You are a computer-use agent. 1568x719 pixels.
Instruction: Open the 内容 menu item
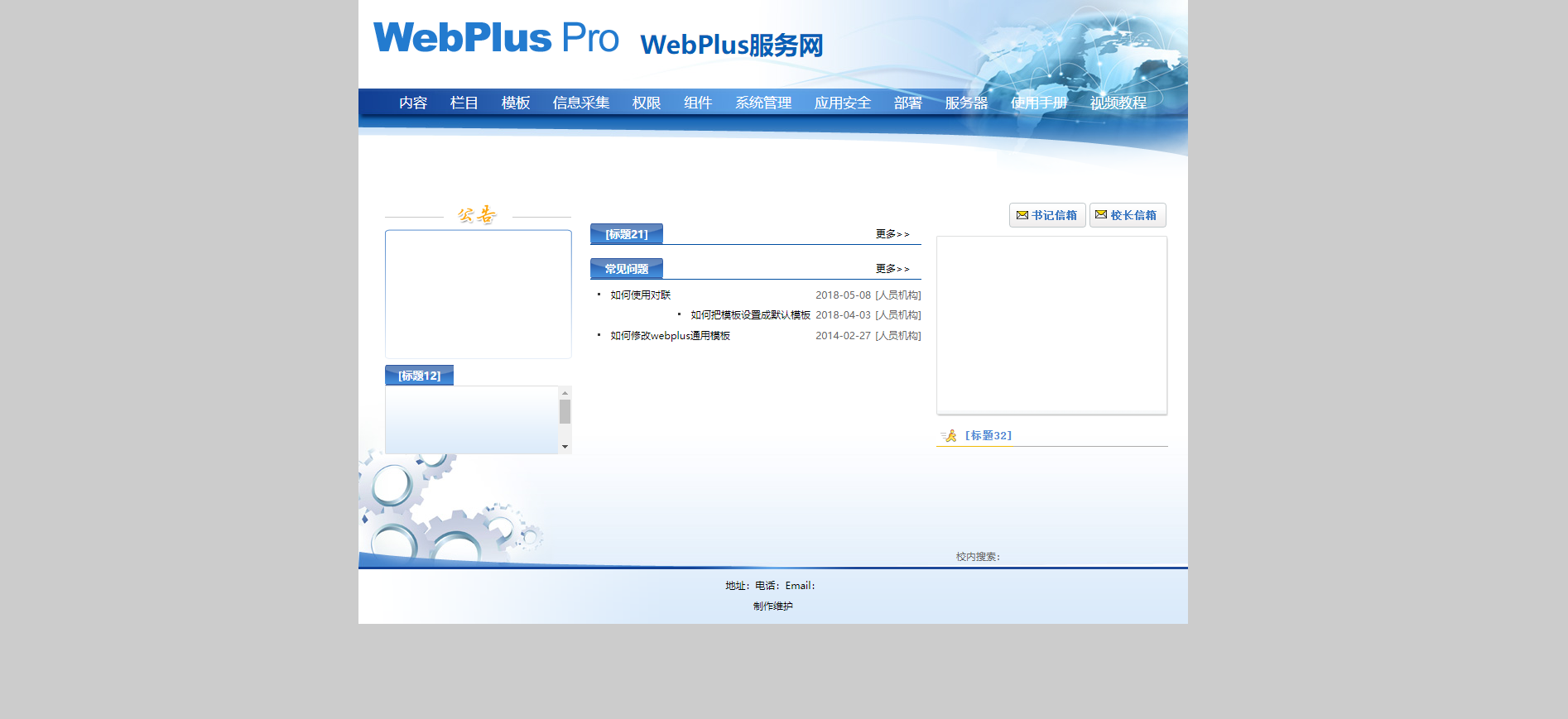click(x=412, y=103)
